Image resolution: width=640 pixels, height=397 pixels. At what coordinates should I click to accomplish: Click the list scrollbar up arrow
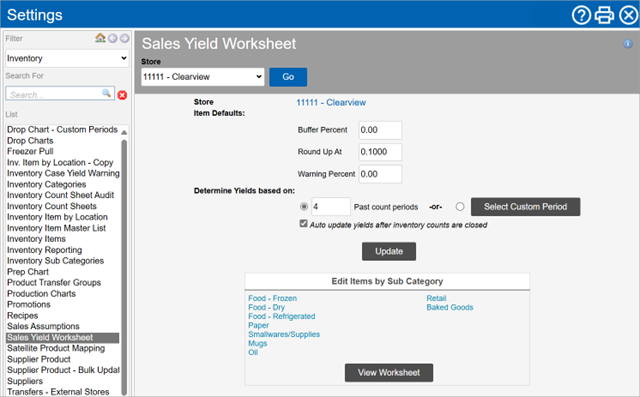tap(124, 132)
